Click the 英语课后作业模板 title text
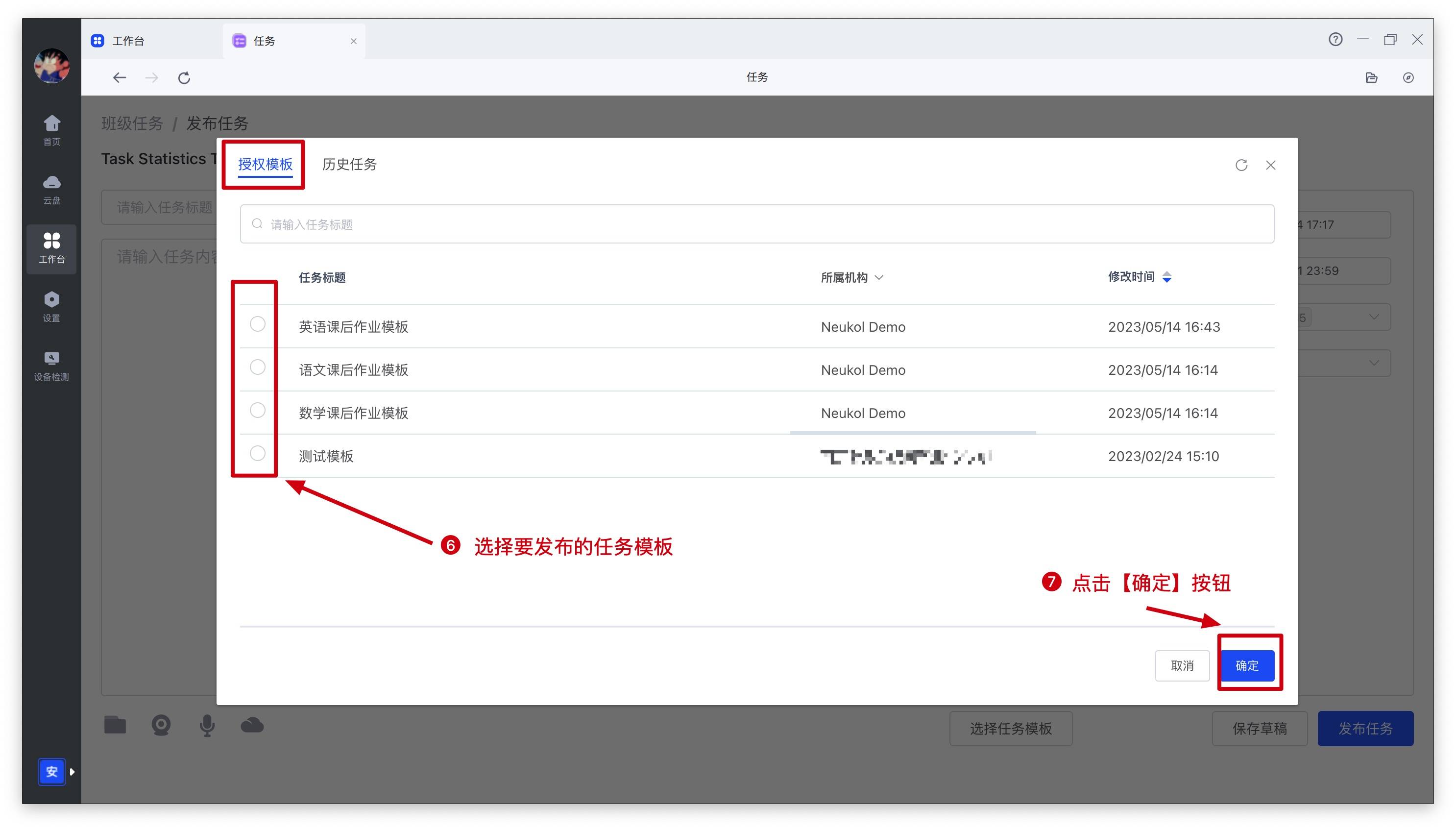Screen dimensions: 1456x830 point(353,327)
